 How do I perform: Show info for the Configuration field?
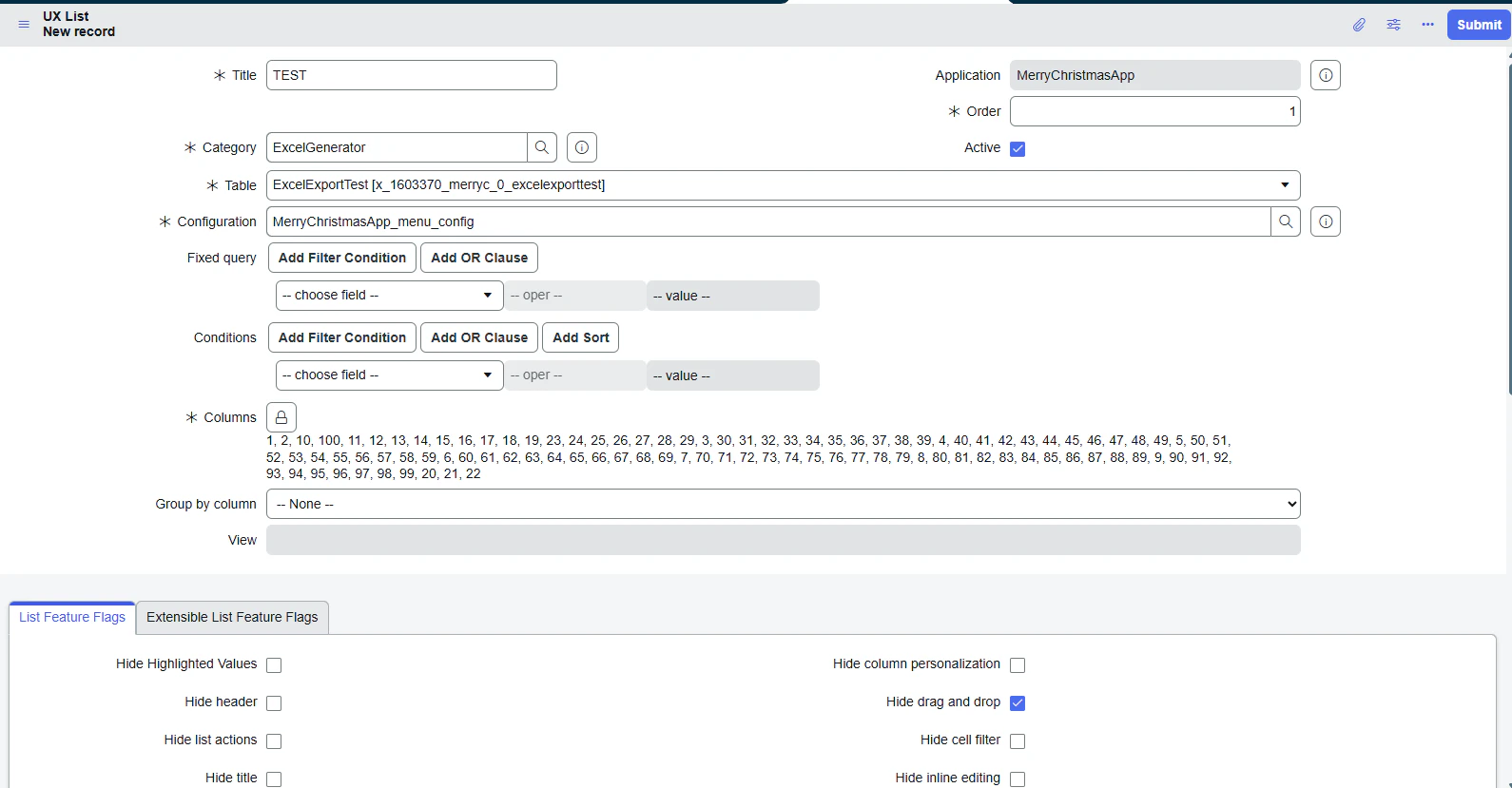pyautogui.click(x=1326, y=221)
